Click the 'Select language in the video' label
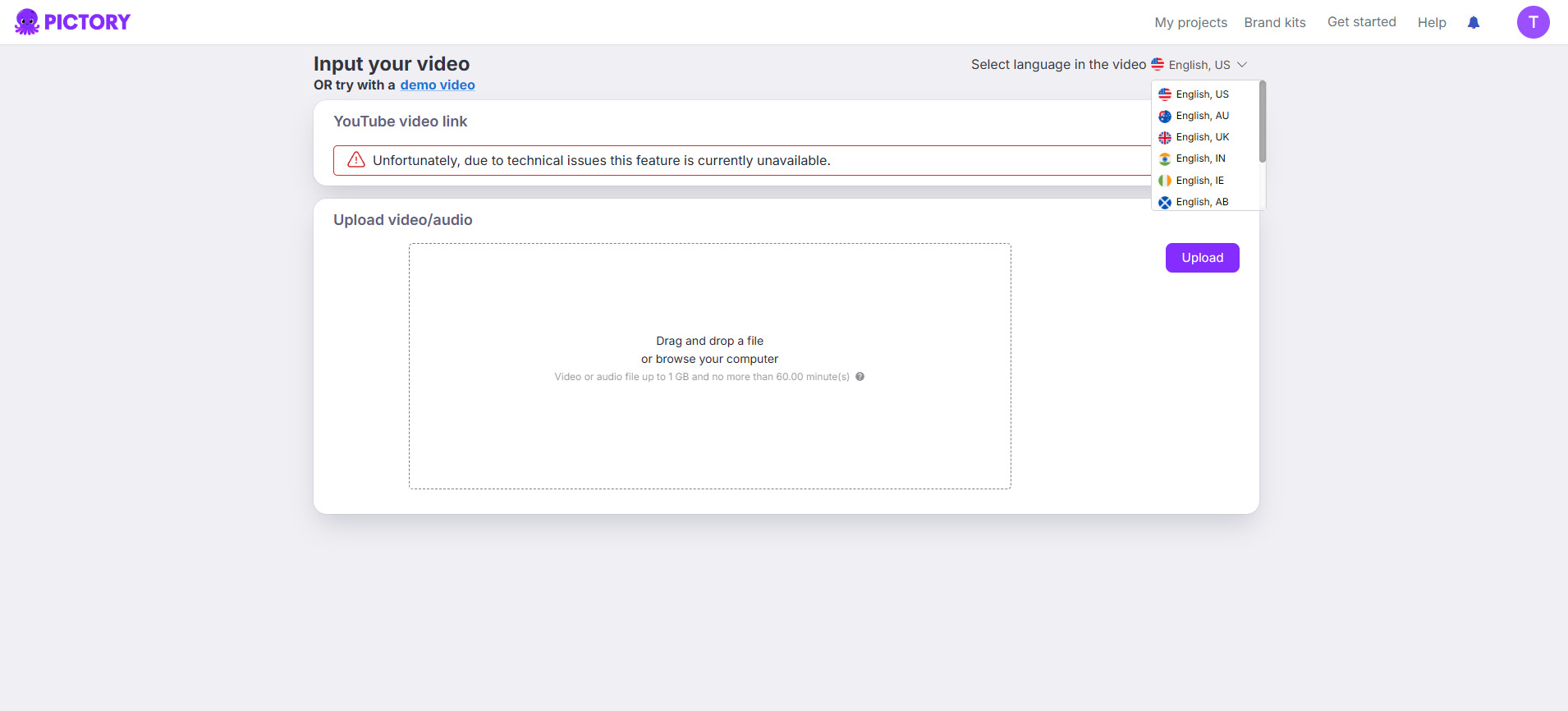1568x711 pixels. (x=1058, y=65)
